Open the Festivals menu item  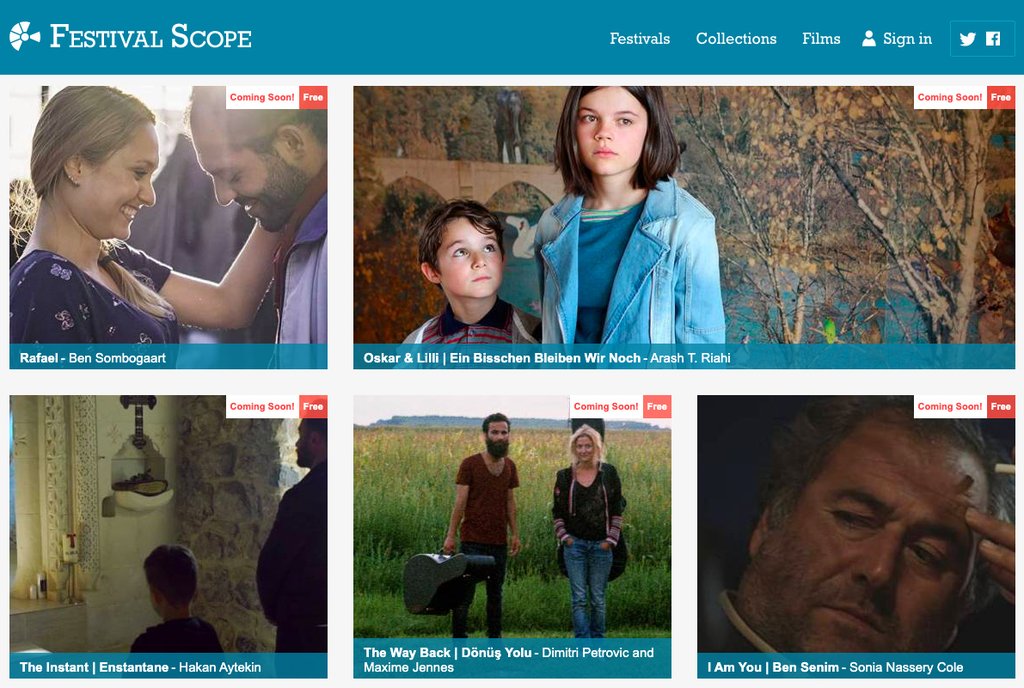(x=639, y=39)
